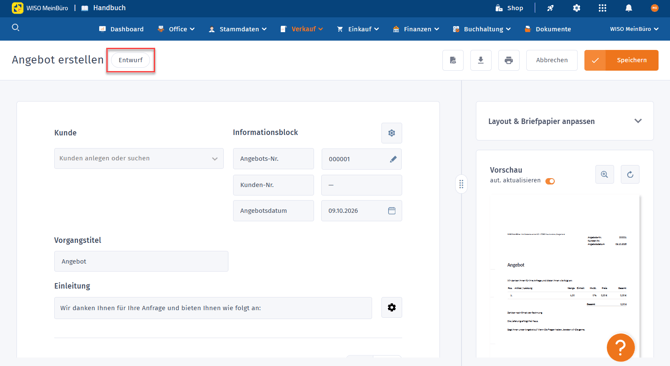Open the Einkauf menu

358,29
